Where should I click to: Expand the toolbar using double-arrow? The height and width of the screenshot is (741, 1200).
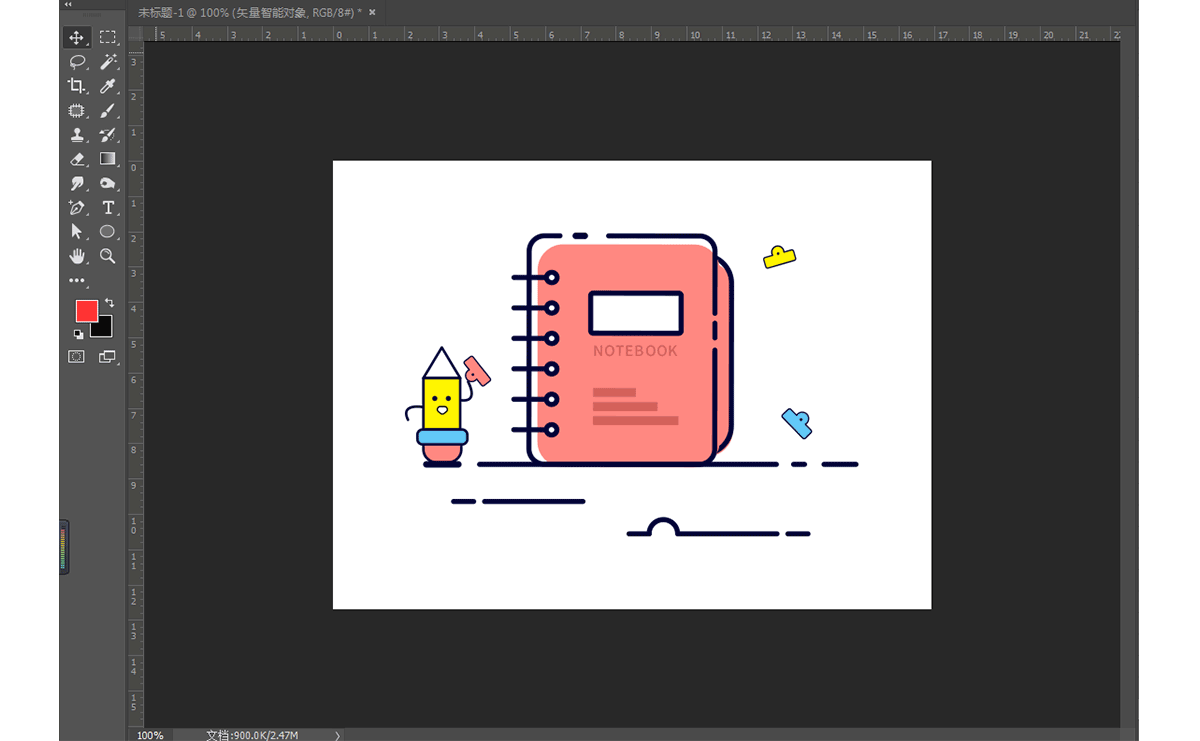(x=68, y=5)
